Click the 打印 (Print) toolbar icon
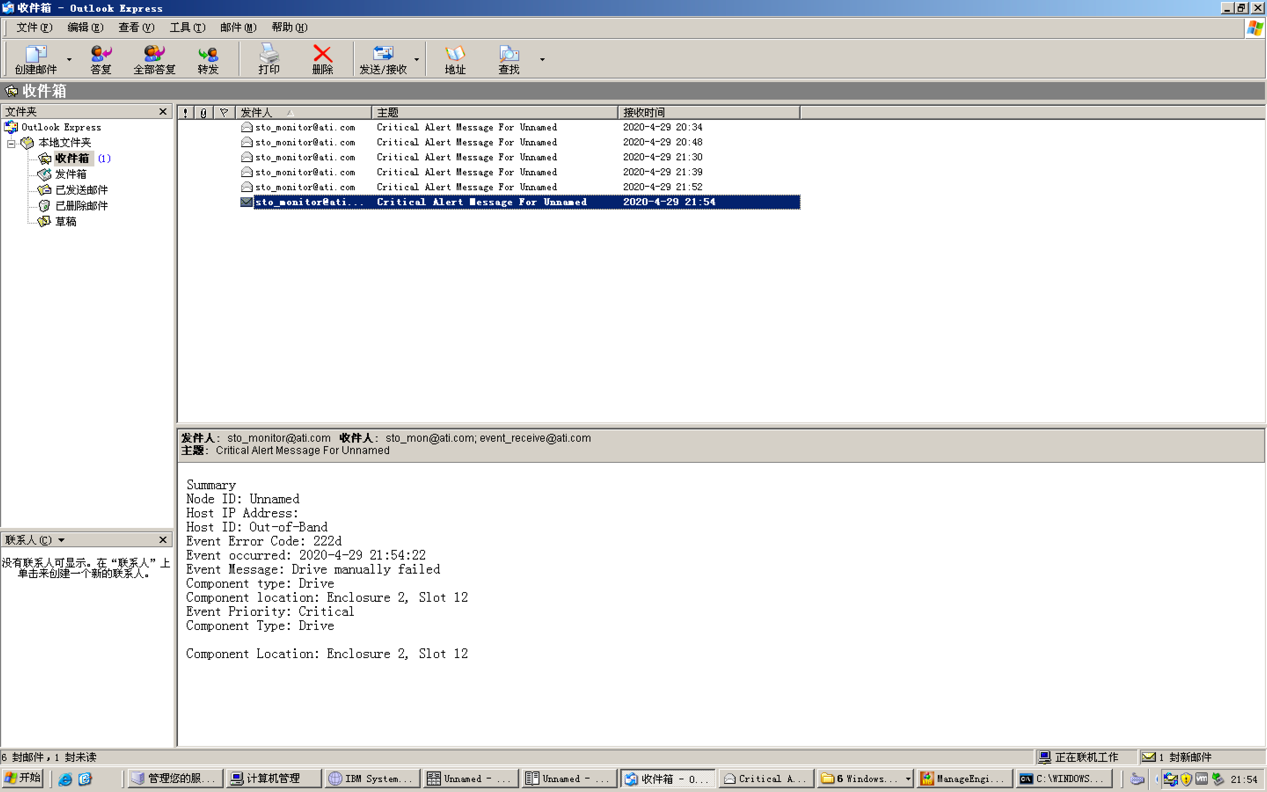Viewport: 1267px width, 792px height. coord(269,59)
